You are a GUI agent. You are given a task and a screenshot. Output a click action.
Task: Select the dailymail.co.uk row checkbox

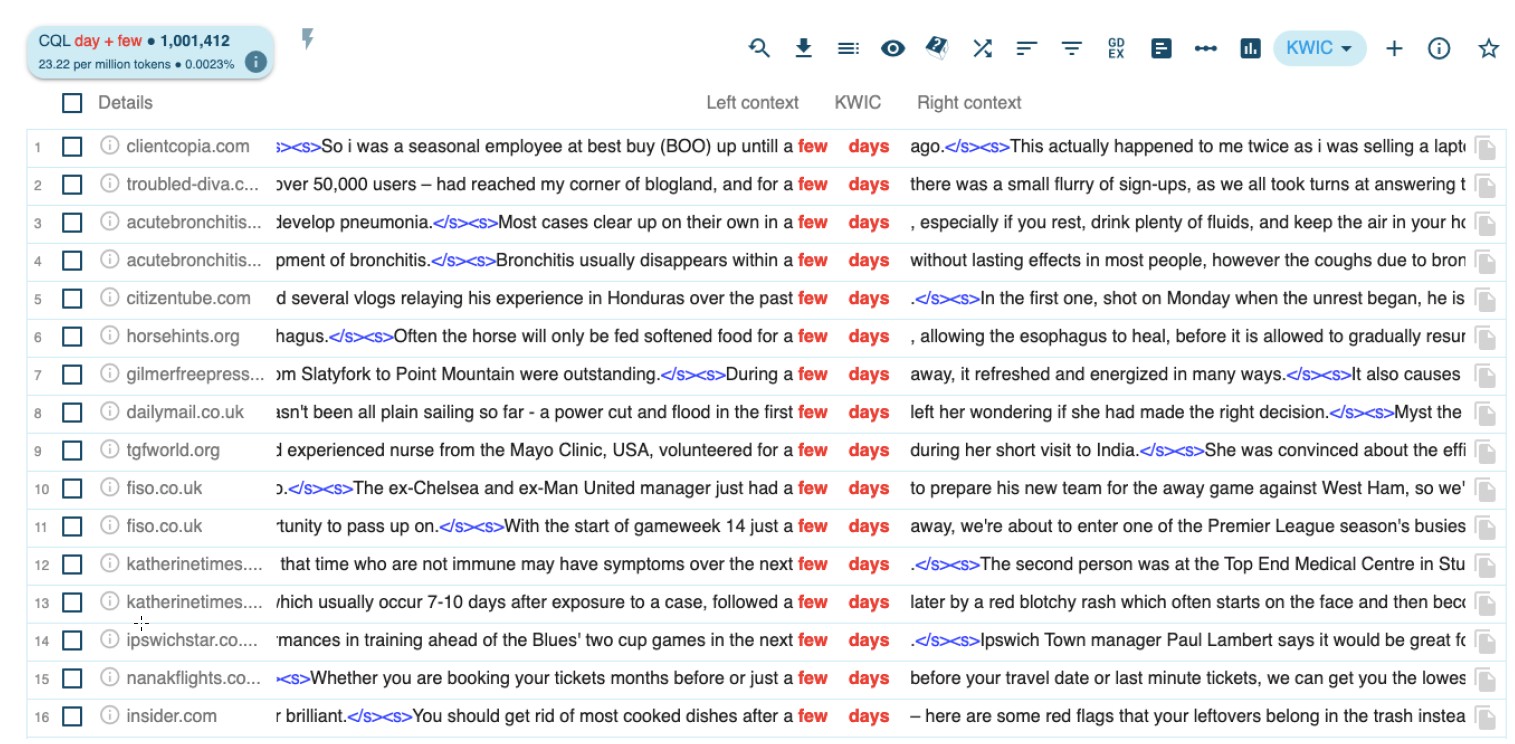[72, 413]
